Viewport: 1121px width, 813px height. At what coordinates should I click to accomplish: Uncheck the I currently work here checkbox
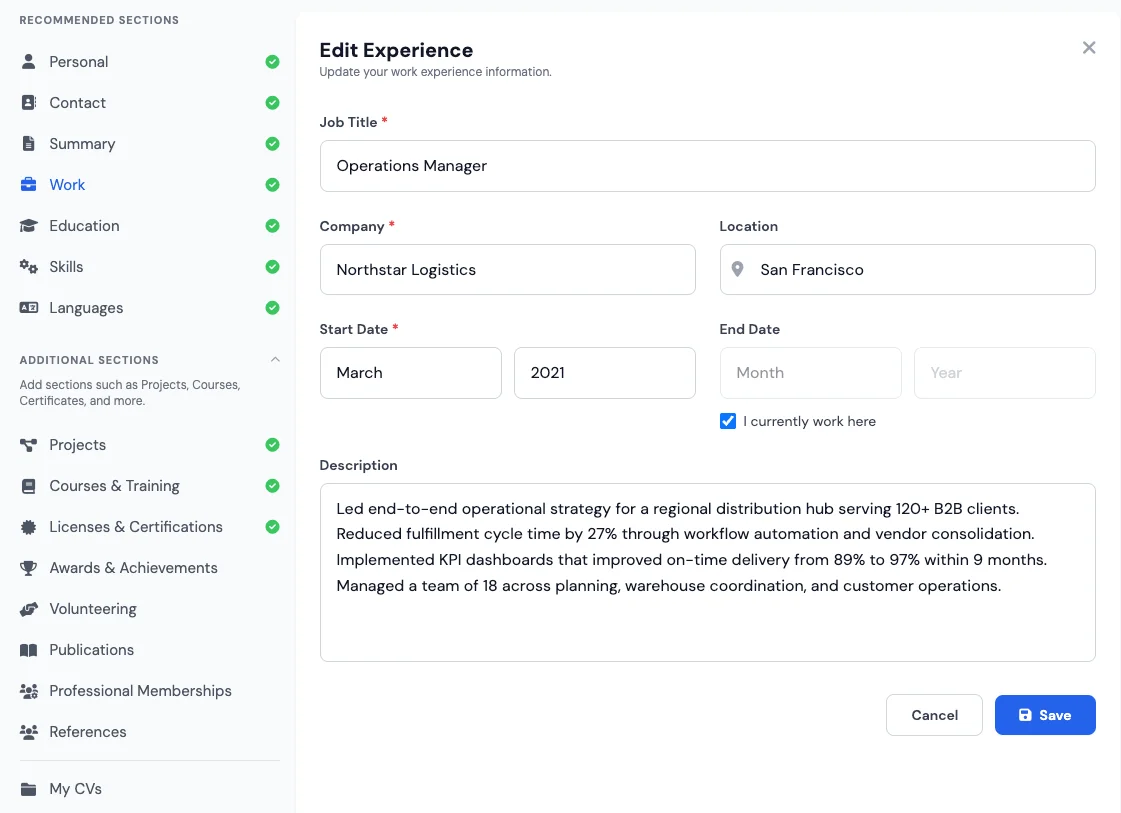pyautogui.click(x=728, y=421)
